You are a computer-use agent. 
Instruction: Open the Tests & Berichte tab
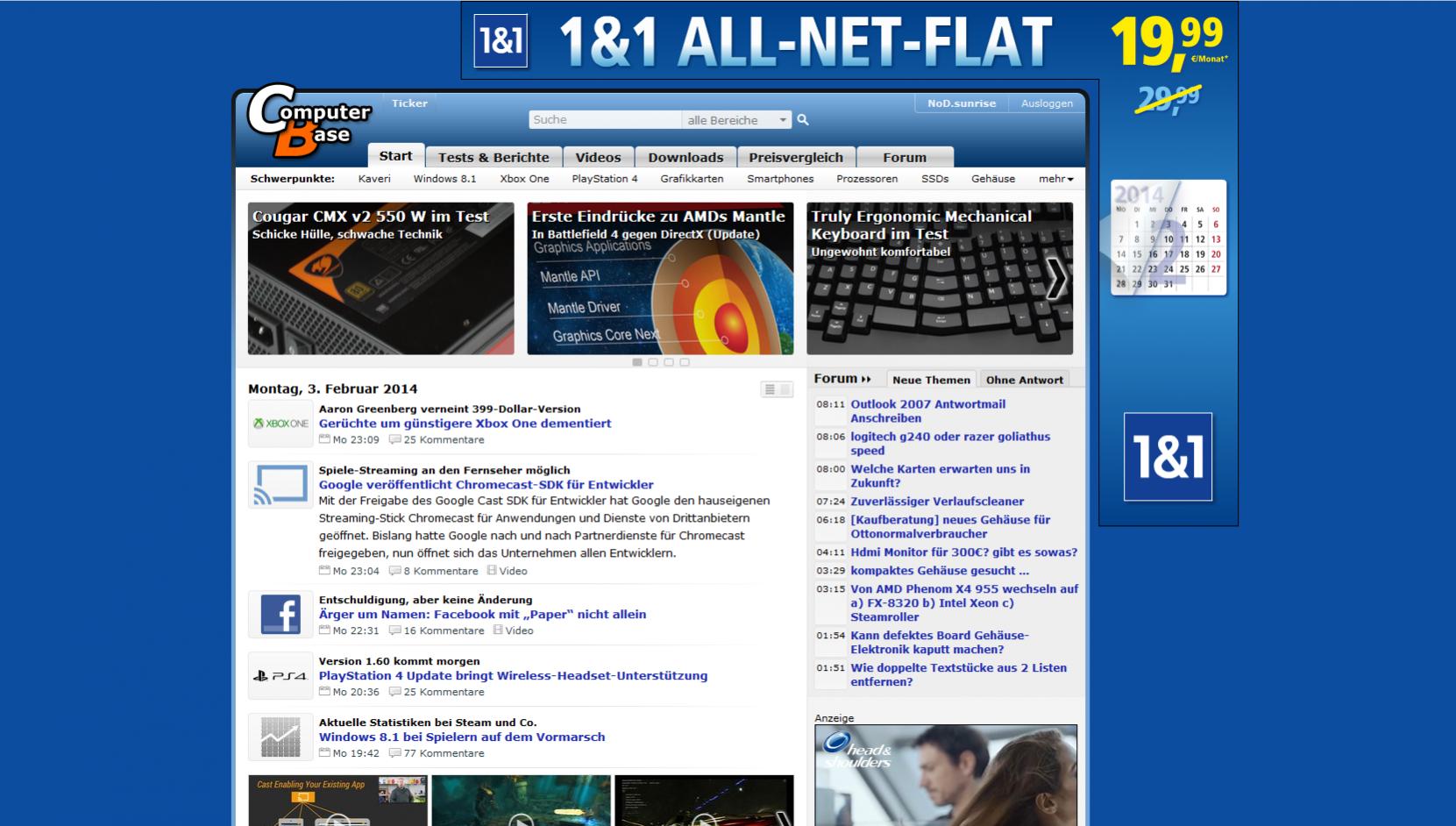click(494, 157)
